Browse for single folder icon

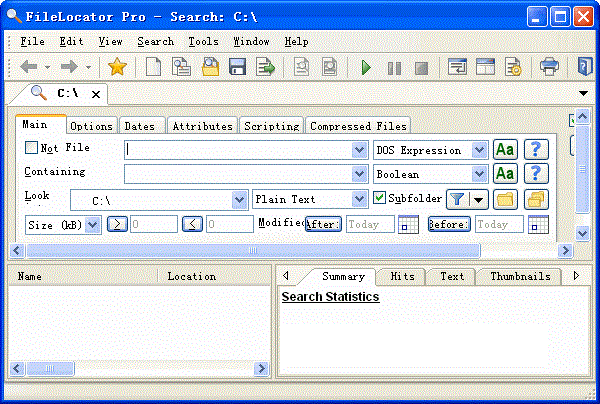505,199
